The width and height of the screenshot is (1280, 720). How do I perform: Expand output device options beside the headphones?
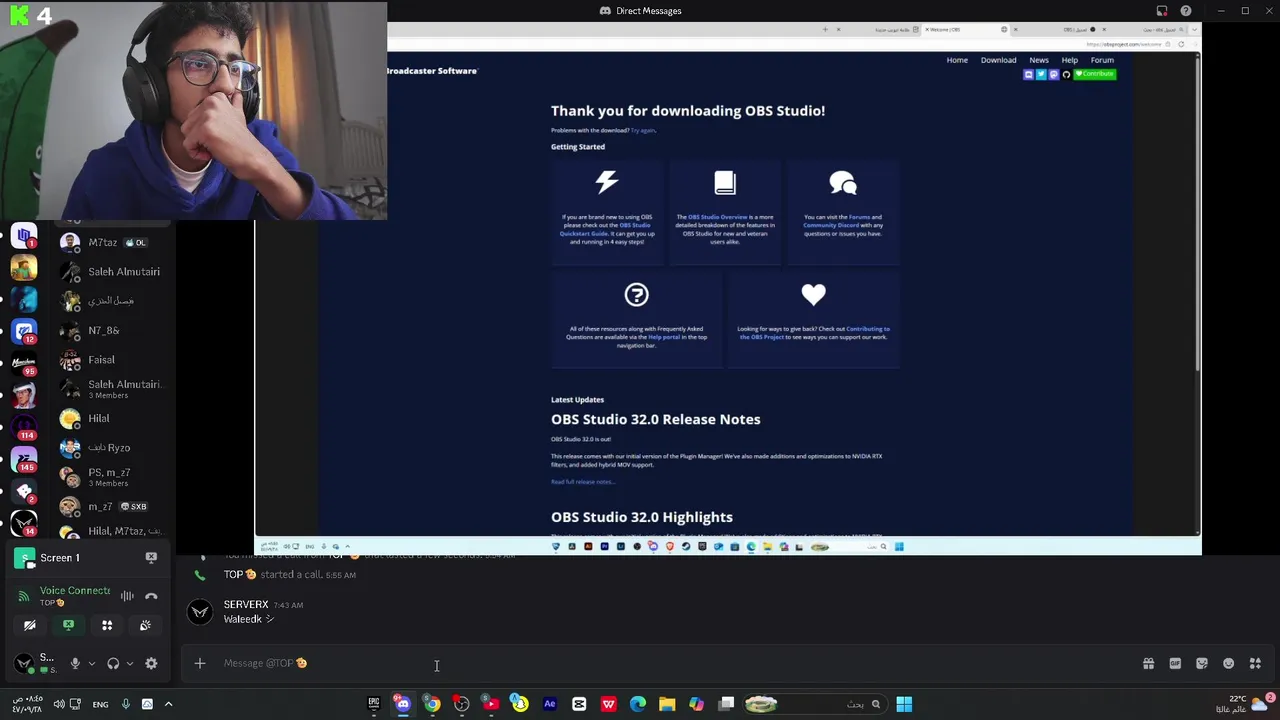click(x=129, y=663)
